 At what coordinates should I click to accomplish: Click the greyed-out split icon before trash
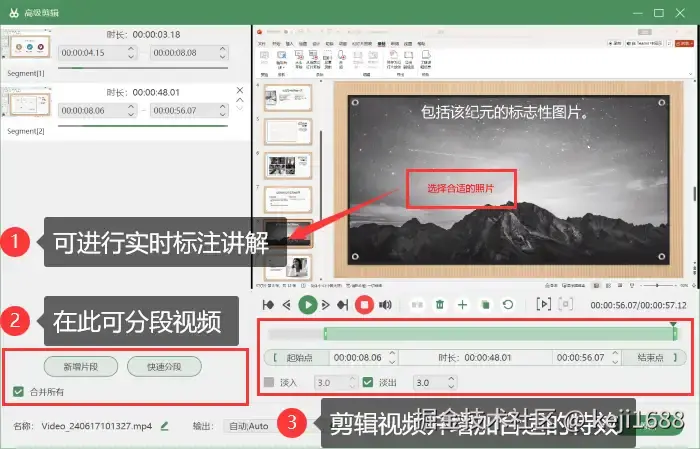417,305
